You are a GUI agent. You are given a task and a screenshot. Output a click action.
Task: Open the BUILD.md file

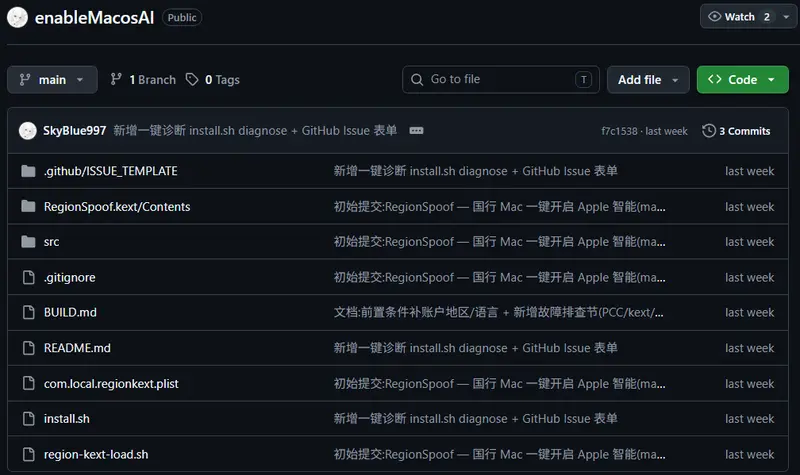pyautogui.click(x=70, y=312)
